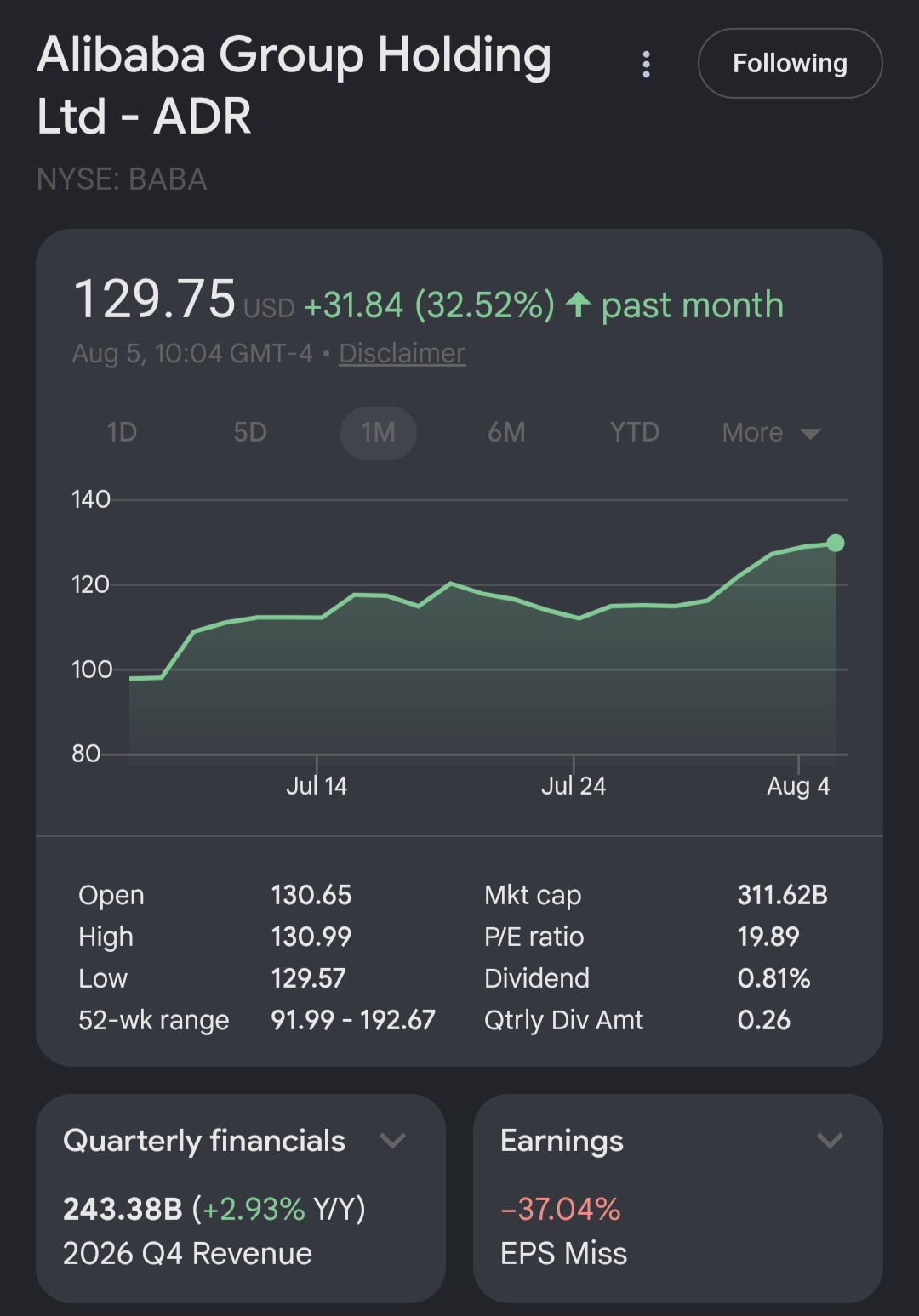The width and height of the screenshot is (919, 1316).
Task: Select the 1D time range tab
Action: (123, 433)
